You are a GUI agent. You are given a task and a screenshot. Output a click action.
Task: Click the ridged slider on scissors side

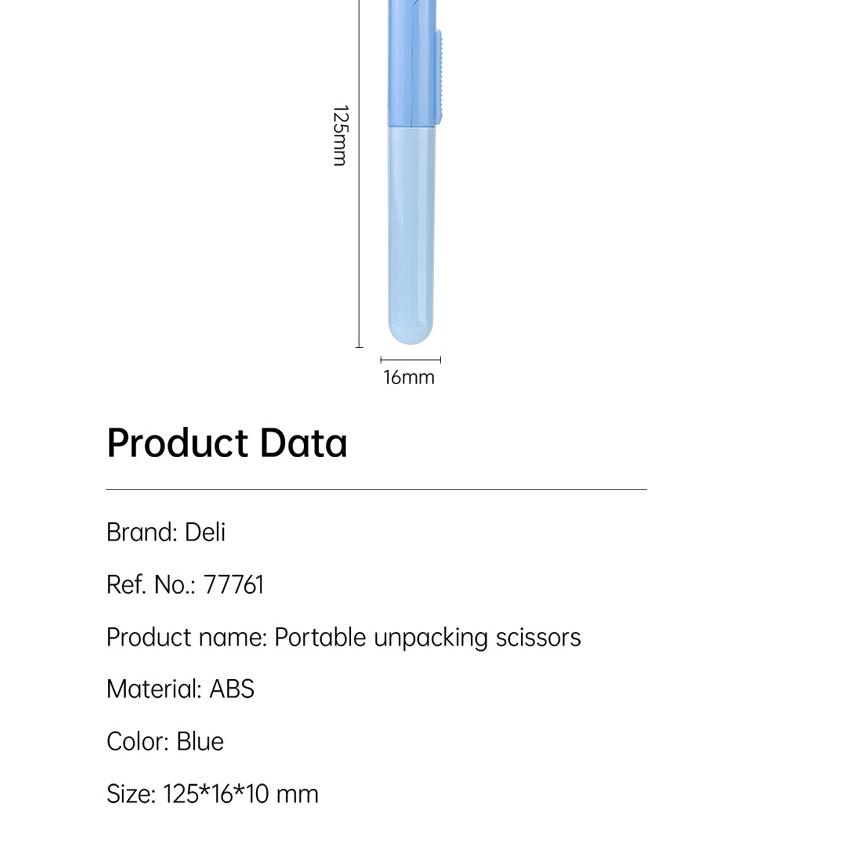(439, 75)
